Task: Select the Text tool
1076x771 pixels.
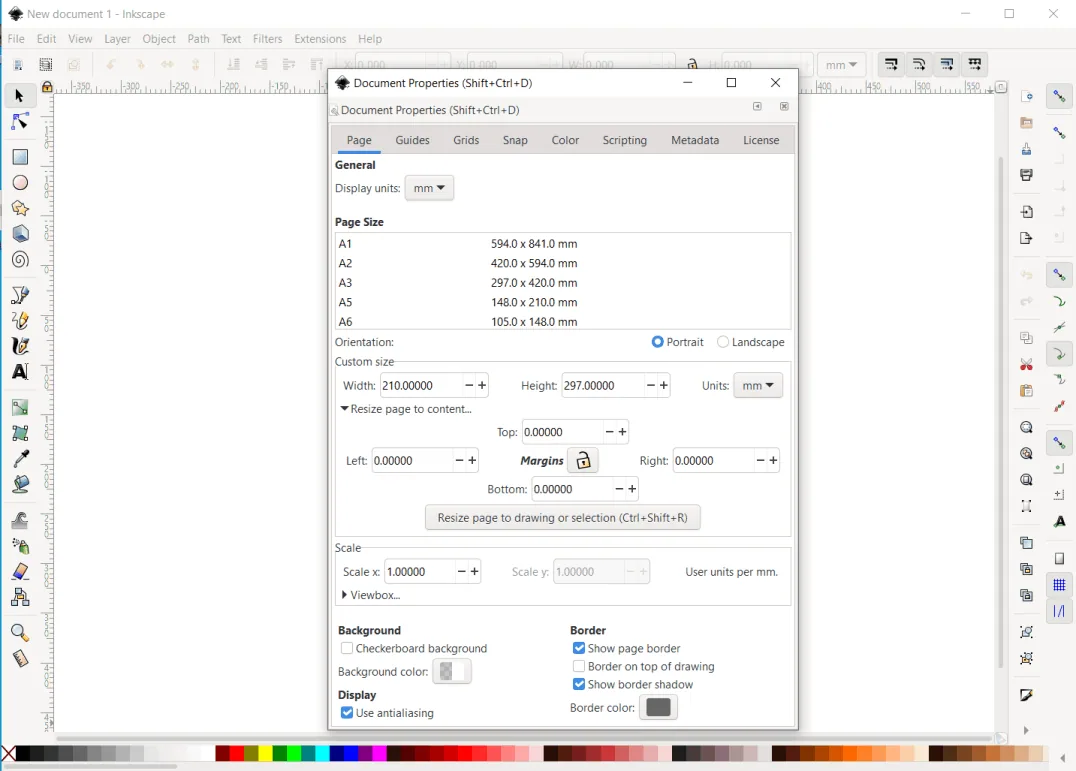Action: [20, 372]
